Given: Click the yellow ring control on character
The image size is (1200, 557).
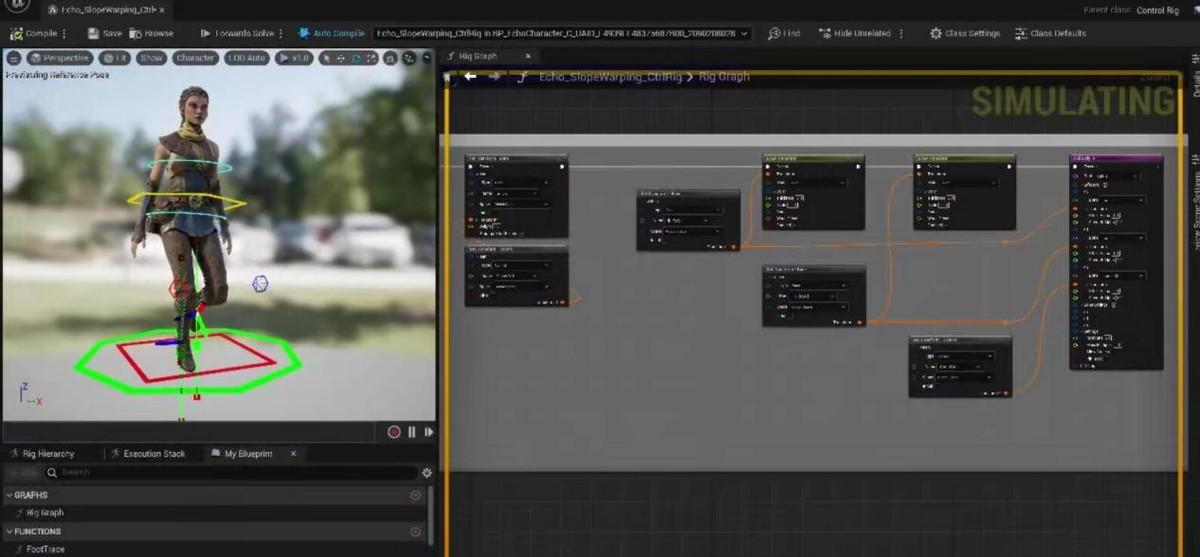Looking at the screenshot, I should click(186, 201).
